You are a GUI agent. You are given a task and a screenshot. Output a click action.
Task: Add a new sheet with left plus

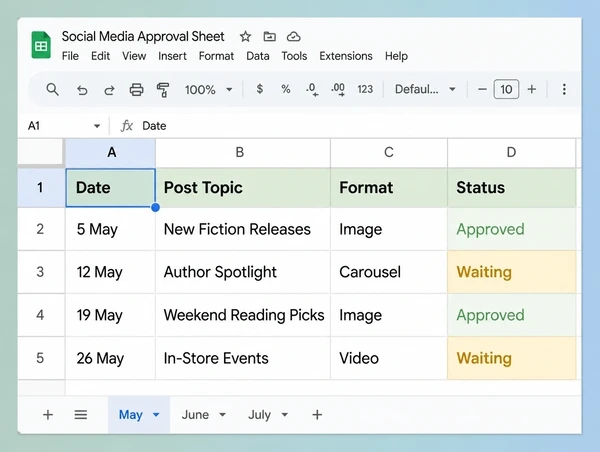click(48, 414)
